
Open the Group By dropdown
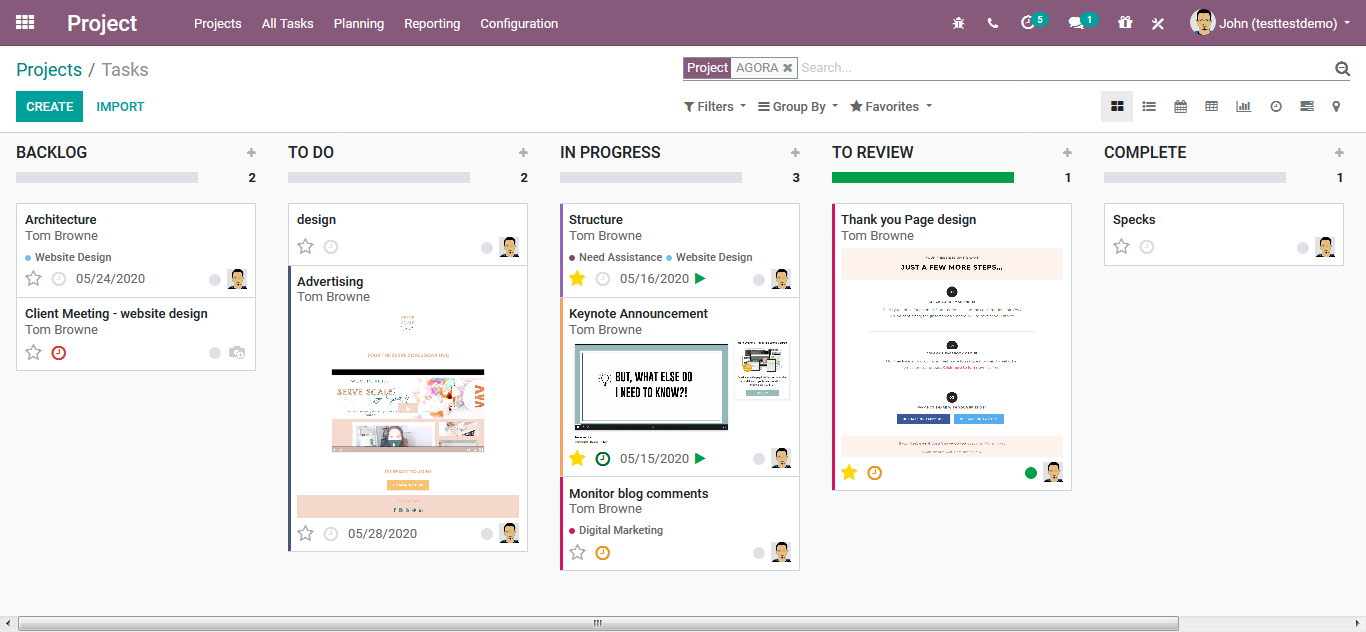[798, 107]
